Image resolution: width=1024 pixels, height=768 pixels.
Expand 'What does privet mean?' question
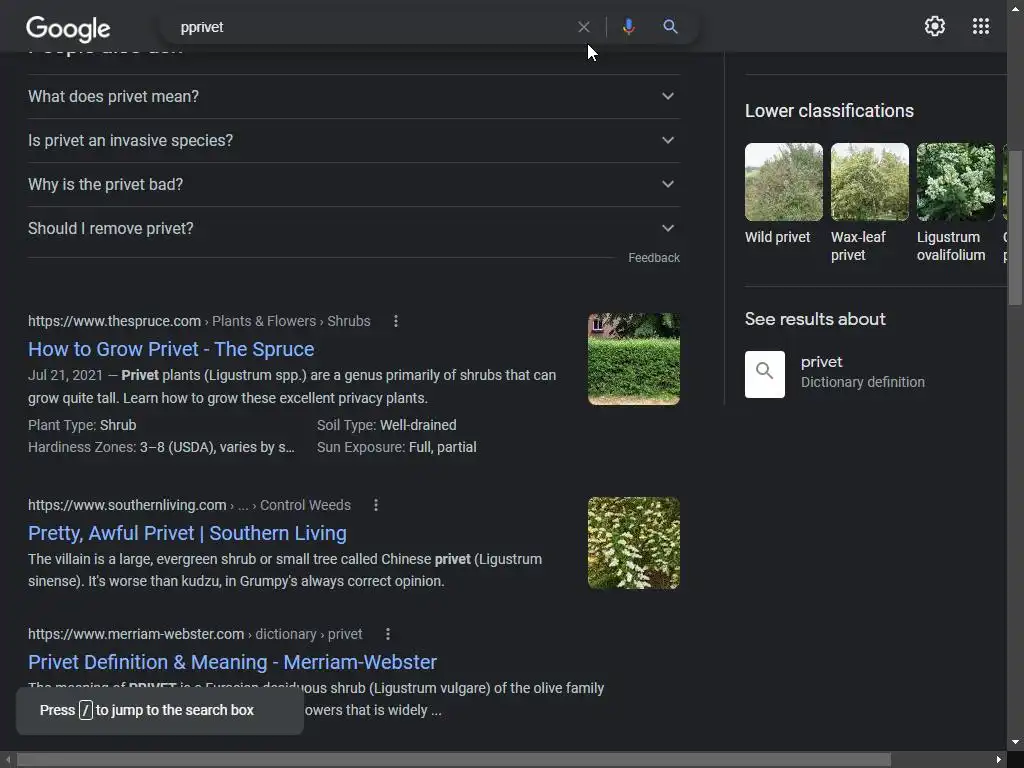(x=354, y=97)
